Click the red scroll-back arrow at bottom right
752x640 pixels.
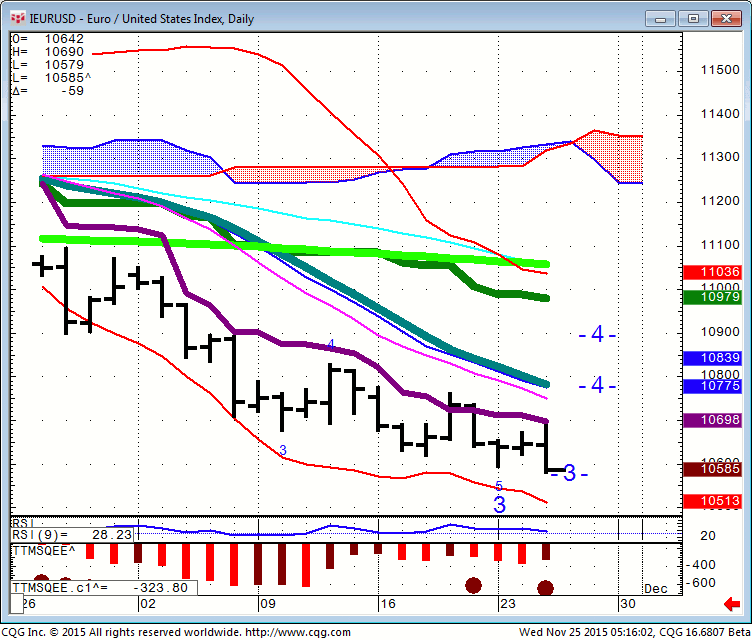(732, 604)
